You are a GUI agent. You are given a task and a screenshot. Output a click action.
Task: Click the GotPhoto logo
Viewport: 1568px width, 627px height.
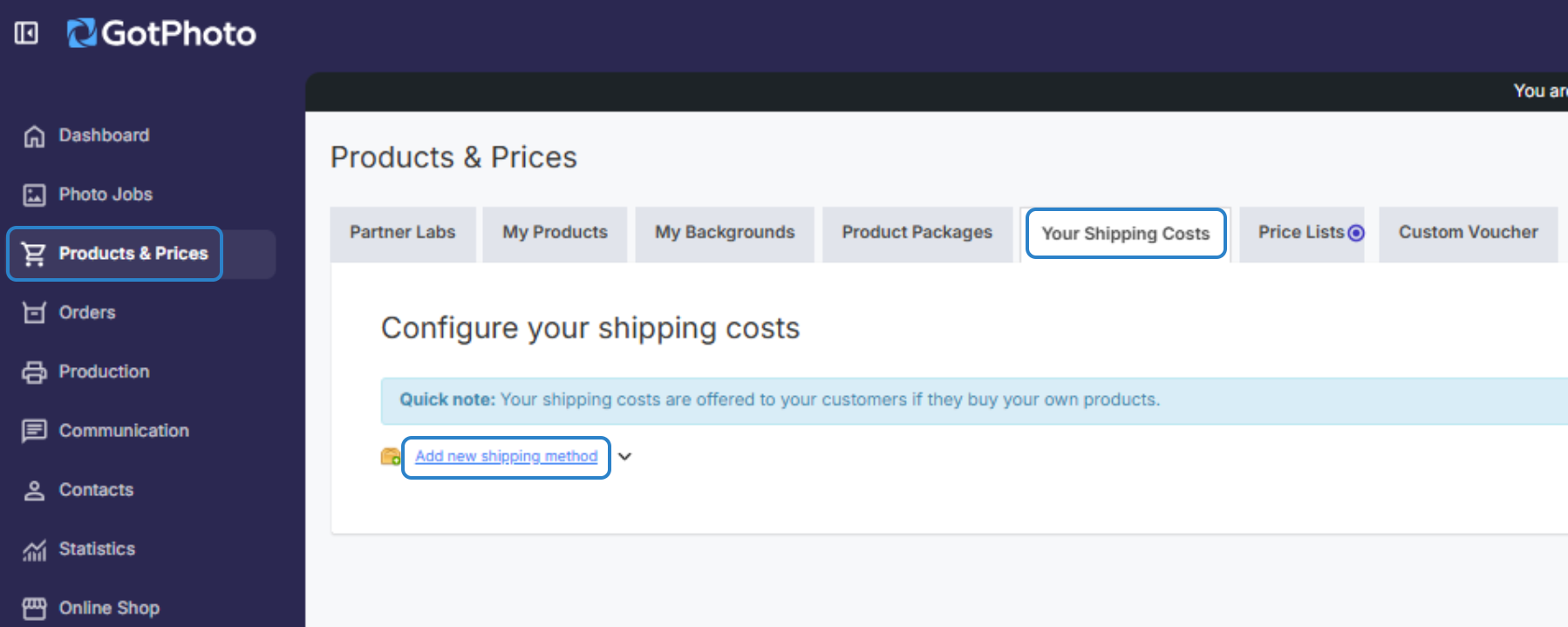click(x=162, y=33)
